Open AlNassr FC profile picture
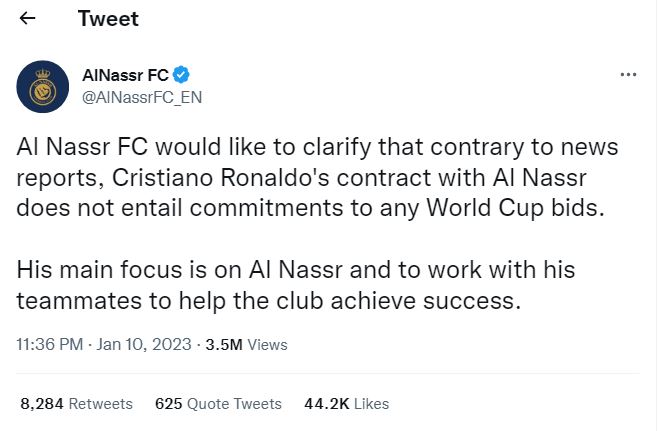Screen dimensions: 659x431 coord(42,87)
